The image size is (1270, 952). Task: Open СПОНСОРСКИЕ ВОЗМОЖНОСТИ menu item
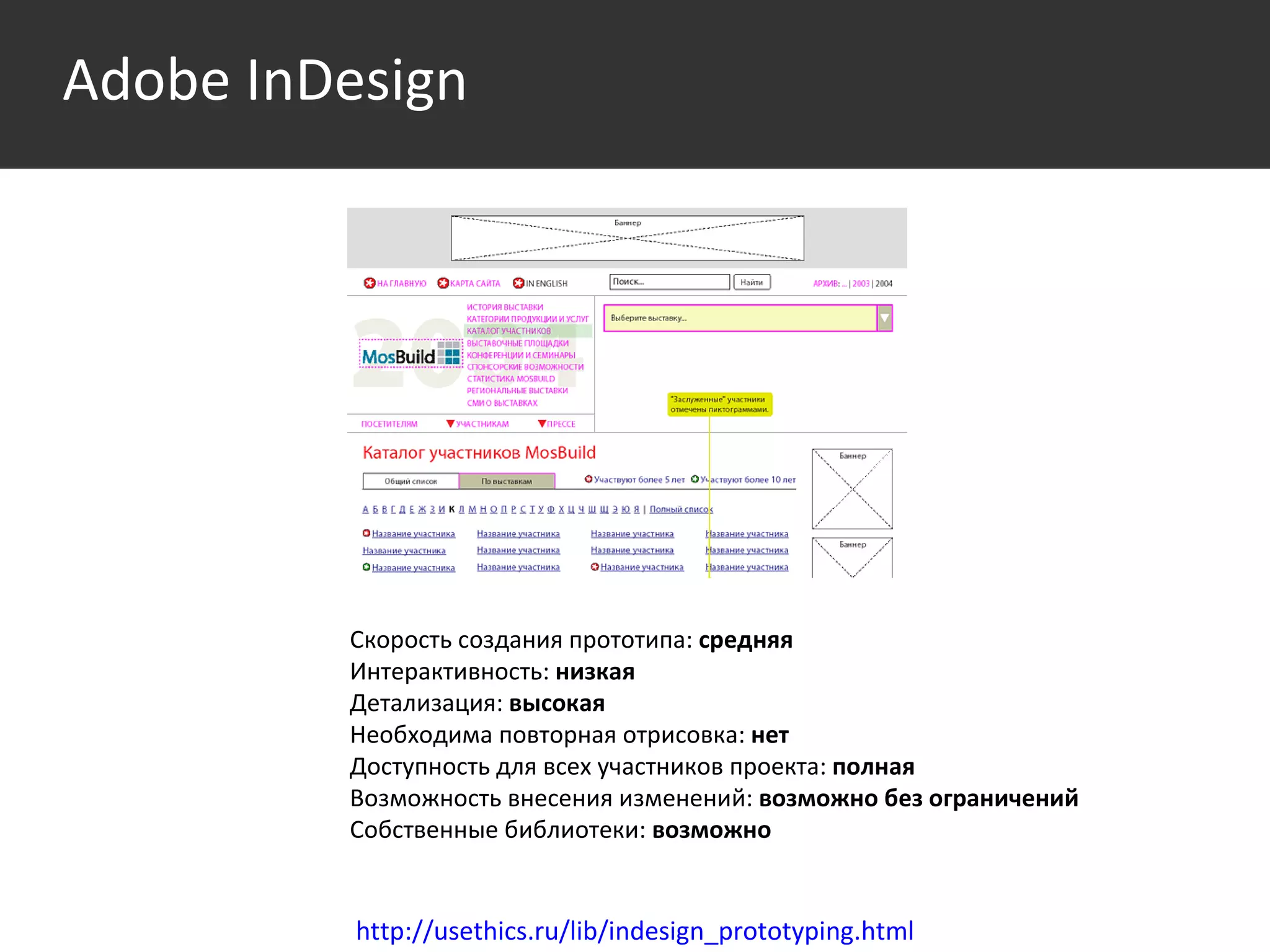tap(525, 367)
